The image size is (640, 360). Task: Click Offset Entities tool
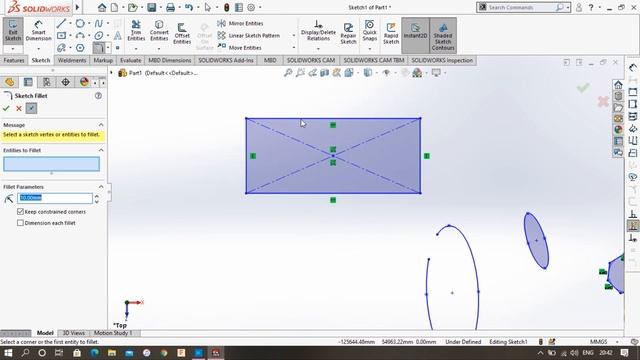pos(182,33)
